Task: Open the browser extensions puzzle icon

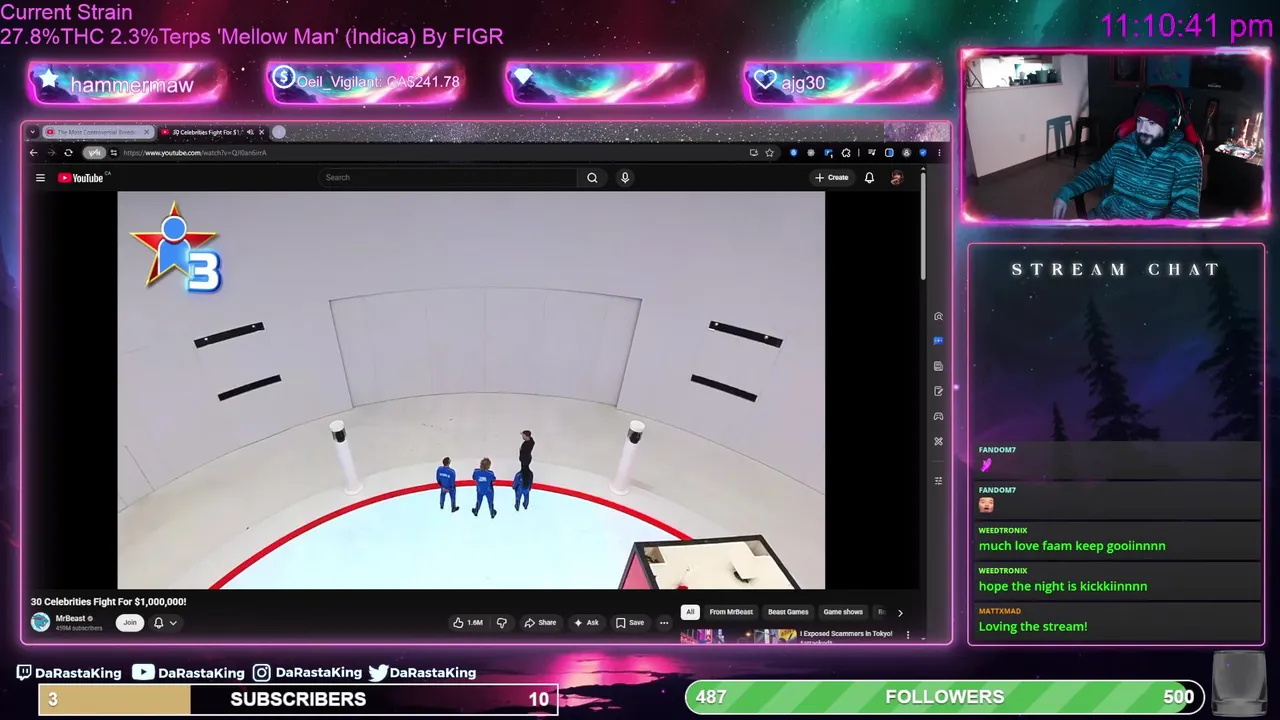Action: [846, 153]
